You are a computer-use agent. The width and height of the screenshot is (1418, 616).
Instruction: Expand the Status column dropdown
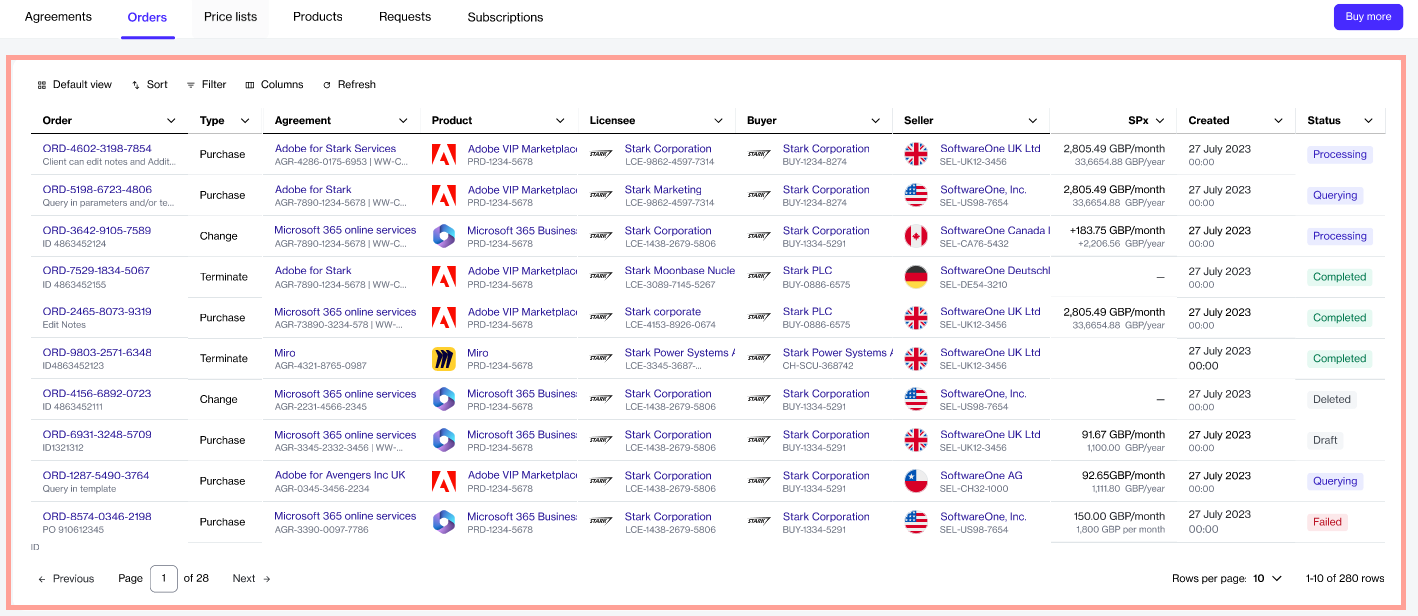pos(1368,121)
